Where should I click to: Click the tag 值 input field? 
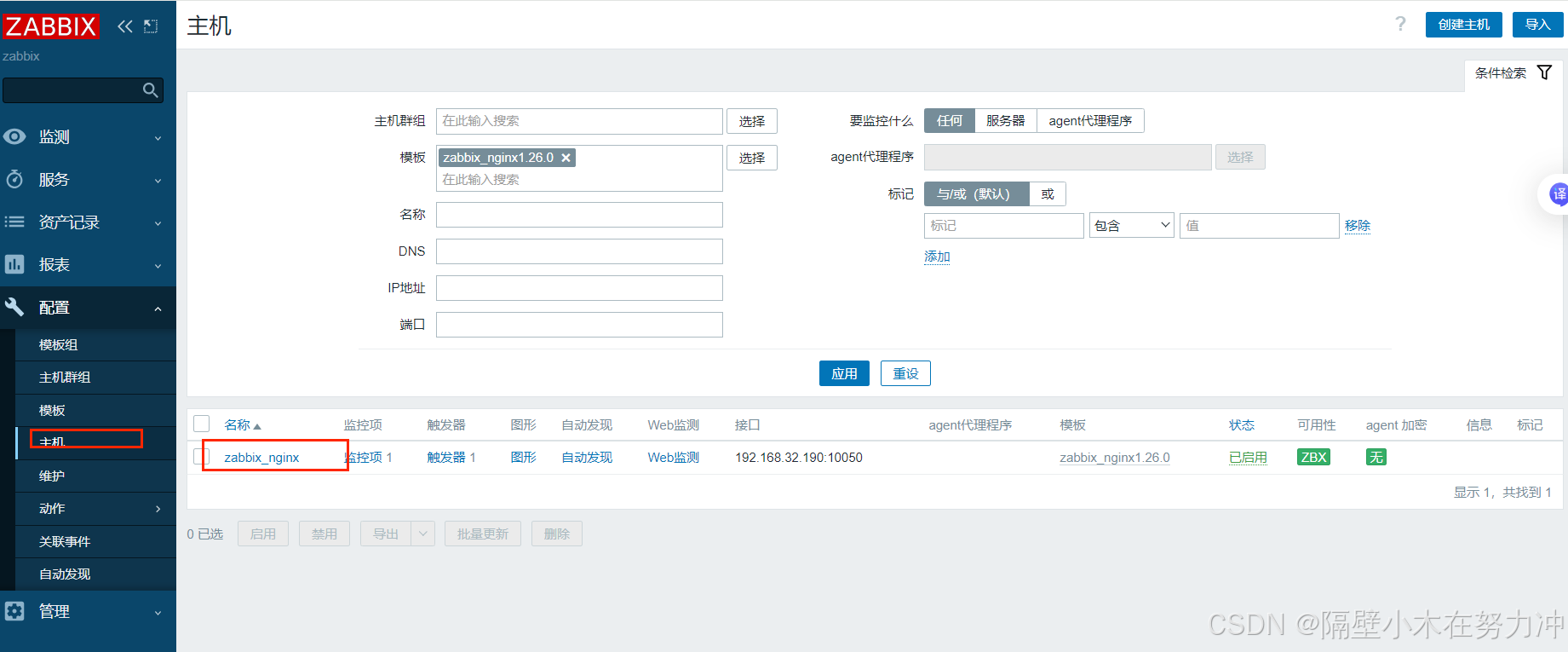[1260, 226]
